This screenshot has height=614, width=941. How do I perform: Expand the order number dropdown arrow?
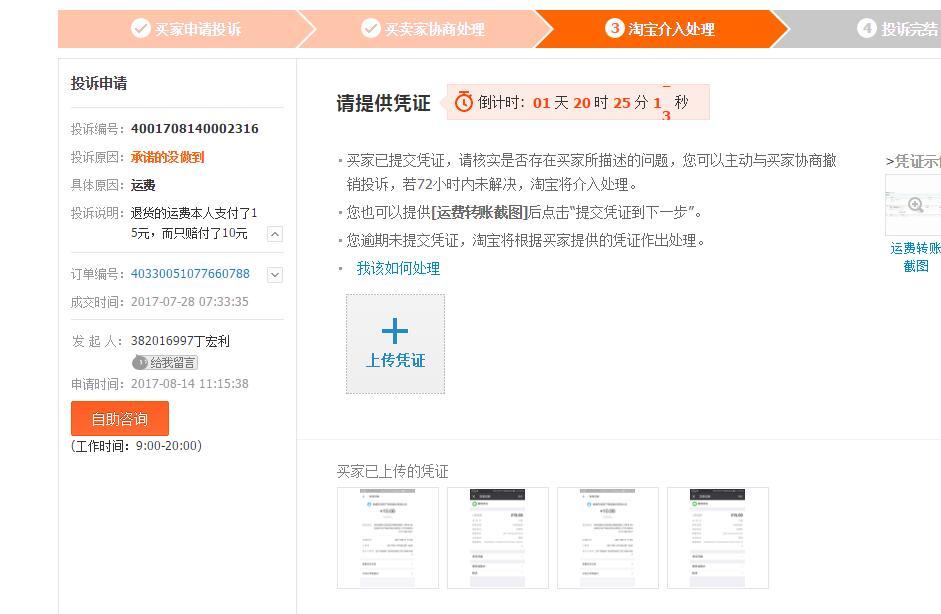click(x=275, y=275)
